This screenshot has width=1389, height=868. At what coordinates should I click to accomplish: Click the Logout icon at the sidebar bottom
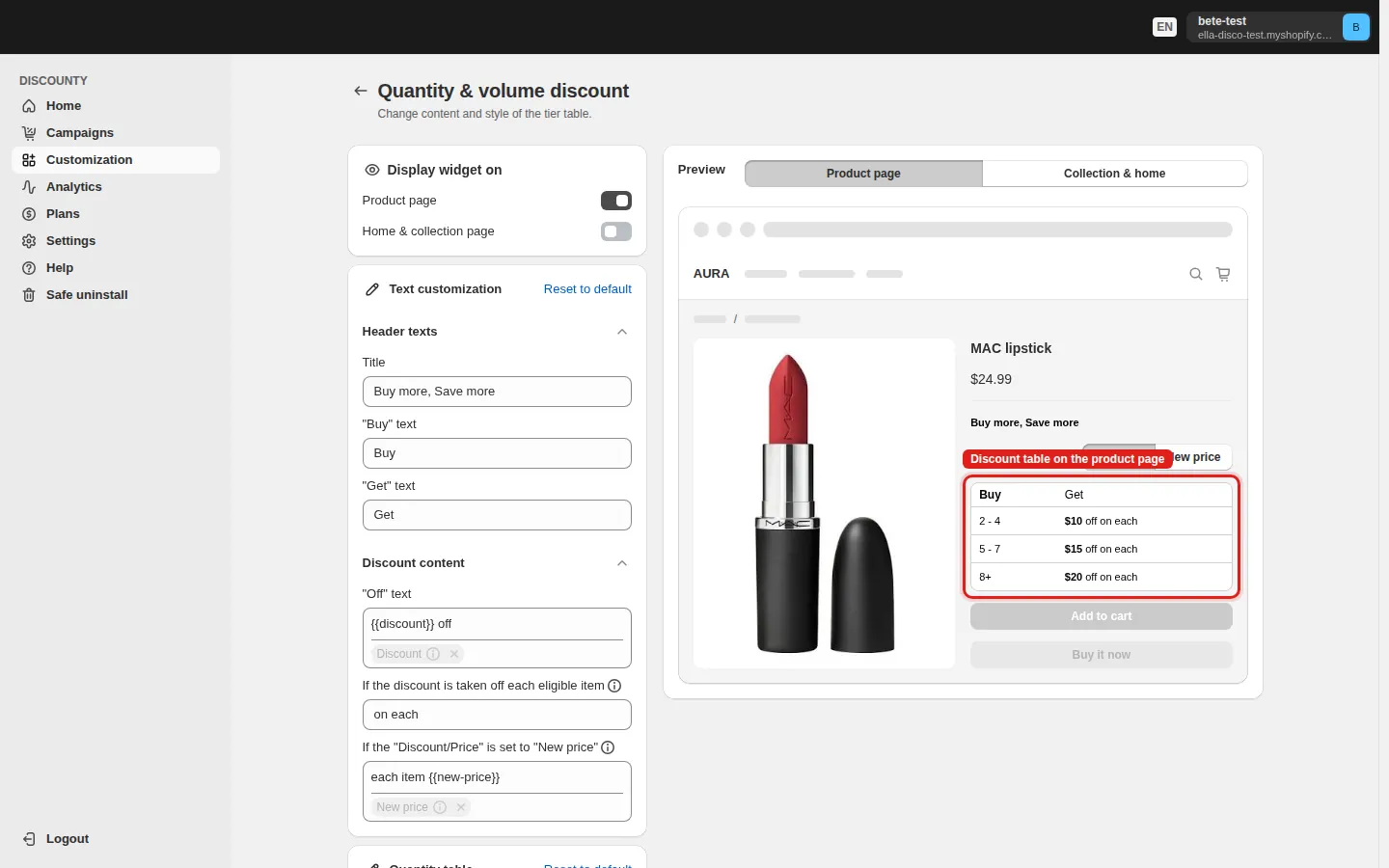pyautogui.click(x=29, y=839)
